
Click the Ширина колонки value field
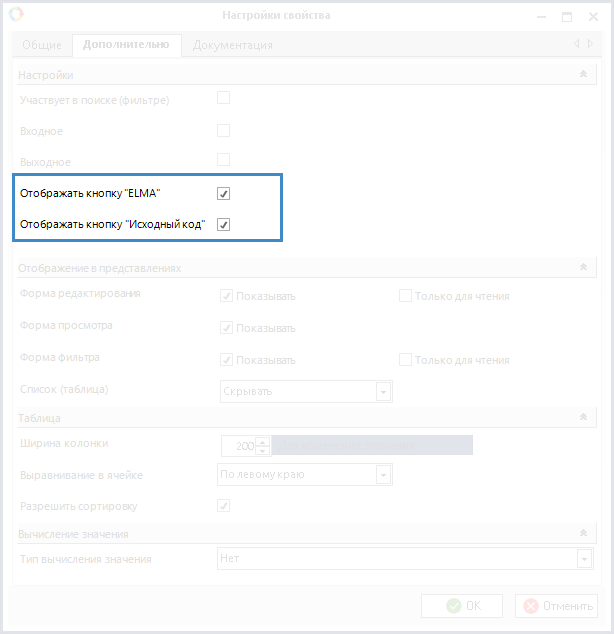pyautogui.click(x=238, y=446)
